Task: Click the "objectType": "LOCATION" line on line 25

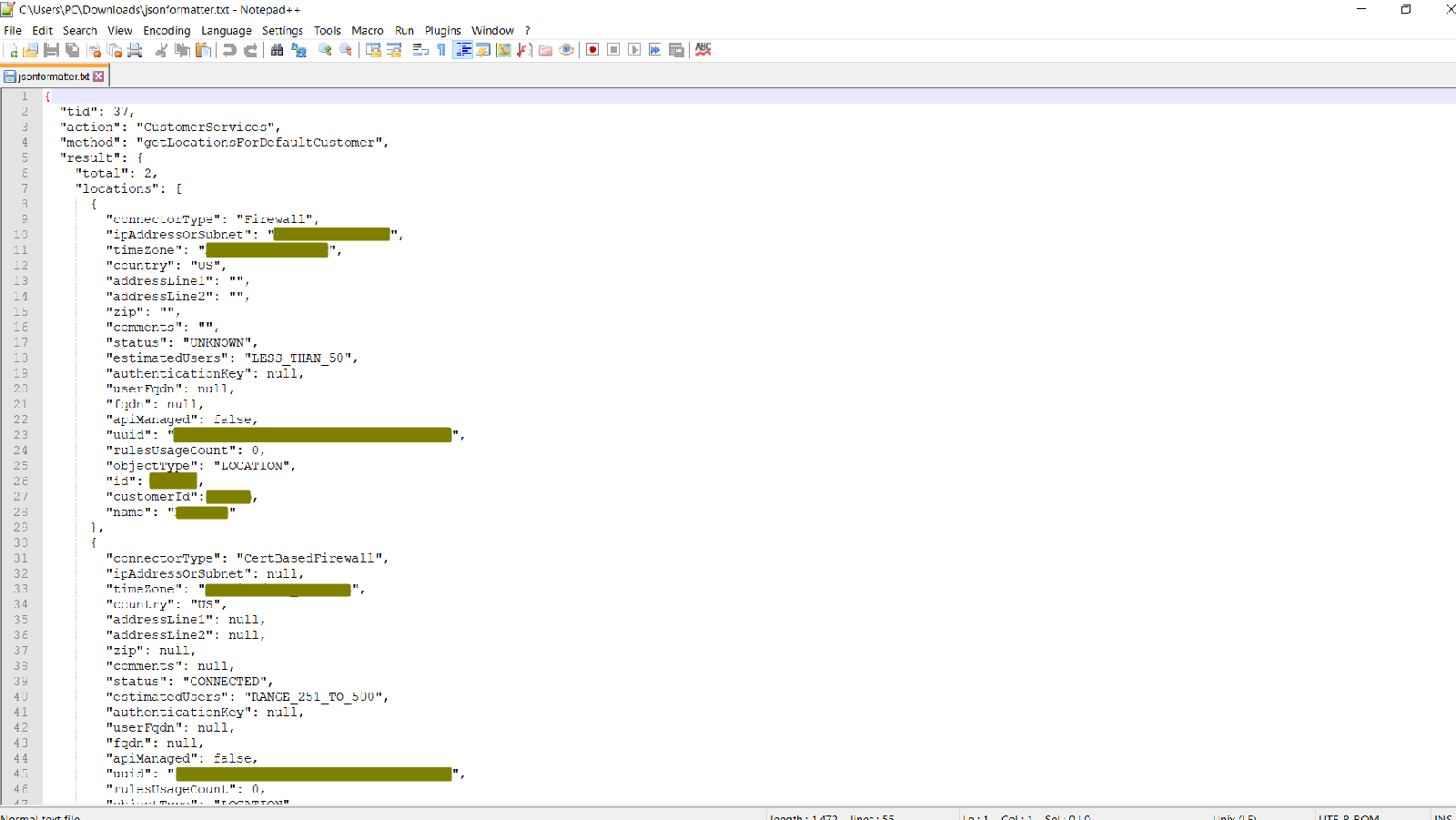Action: tap(201, 466)
